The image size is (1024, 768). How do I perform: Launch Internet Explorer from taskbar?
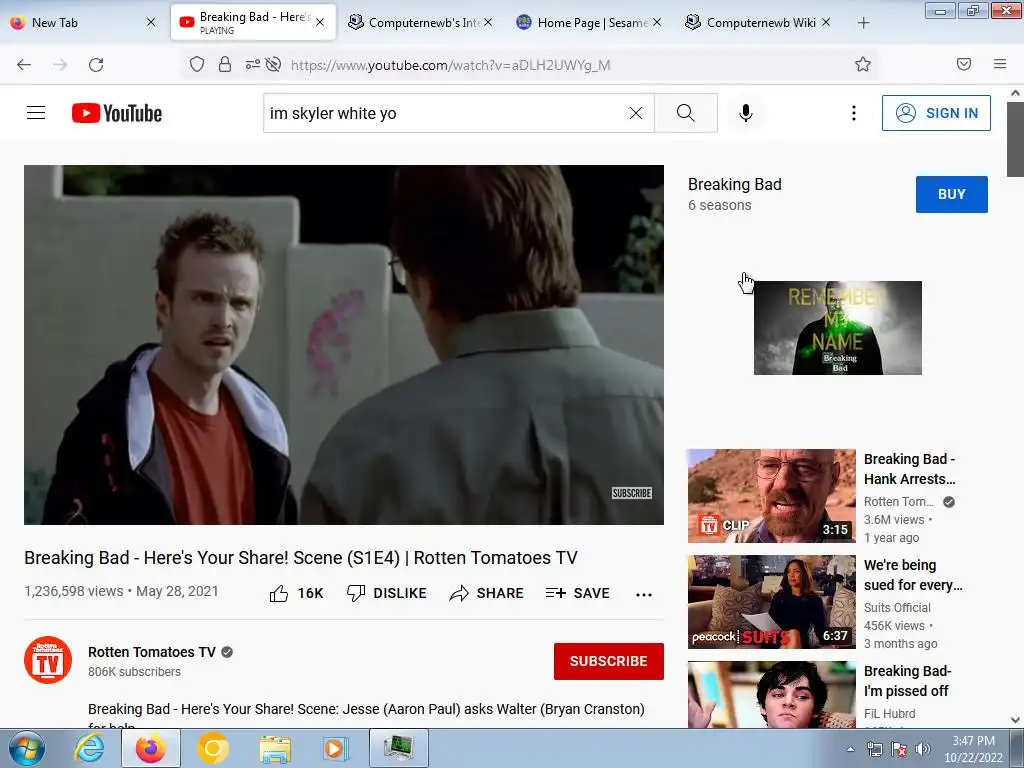89,748
